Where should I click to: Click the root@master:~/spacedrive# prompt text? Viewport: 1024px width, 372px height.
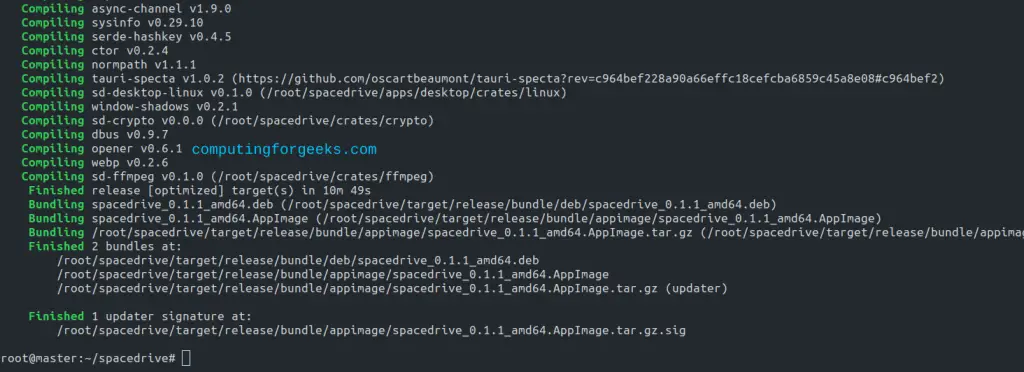click(x=88, y=358)
